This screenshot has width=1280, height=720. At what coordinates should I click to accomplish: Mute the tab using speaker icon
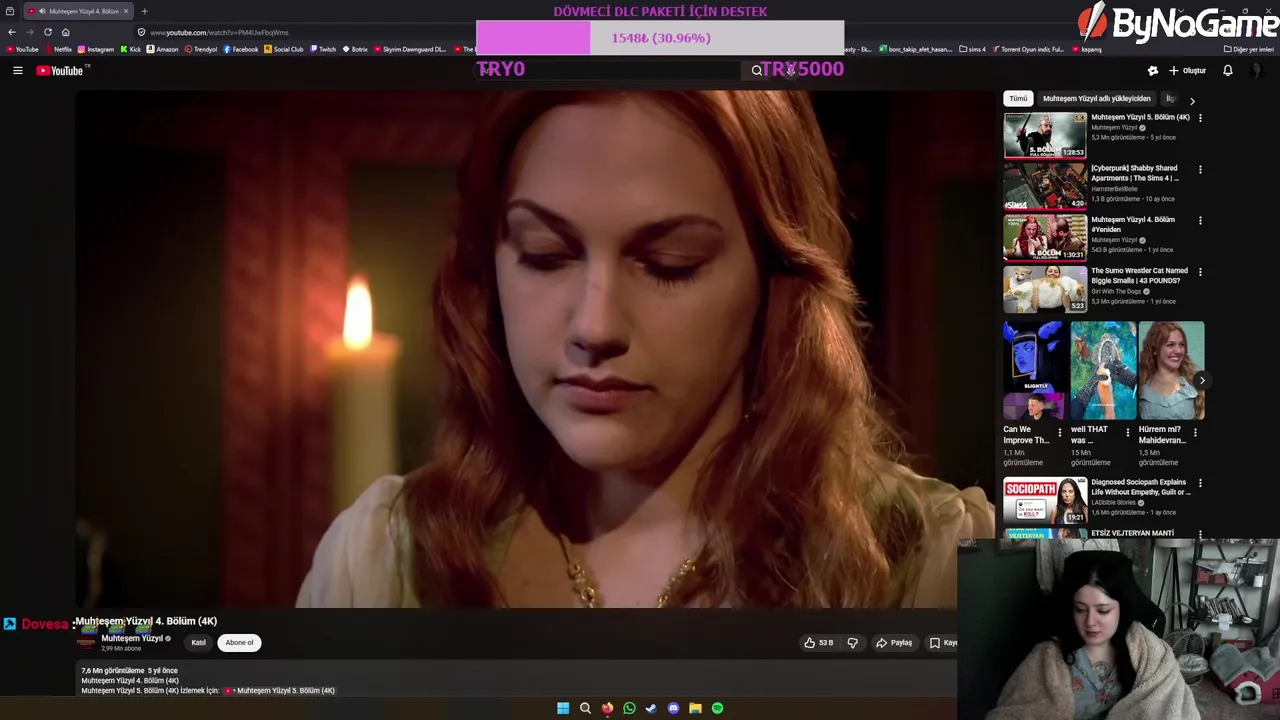[x=41, y=11]
